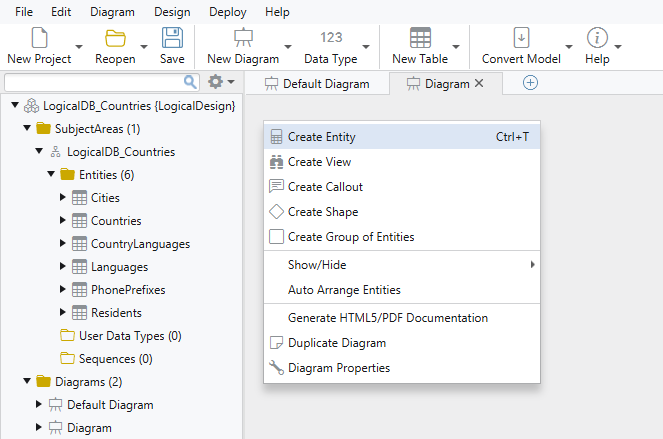
Task: Click the New Table grid icon
Action: coord(420,38)
